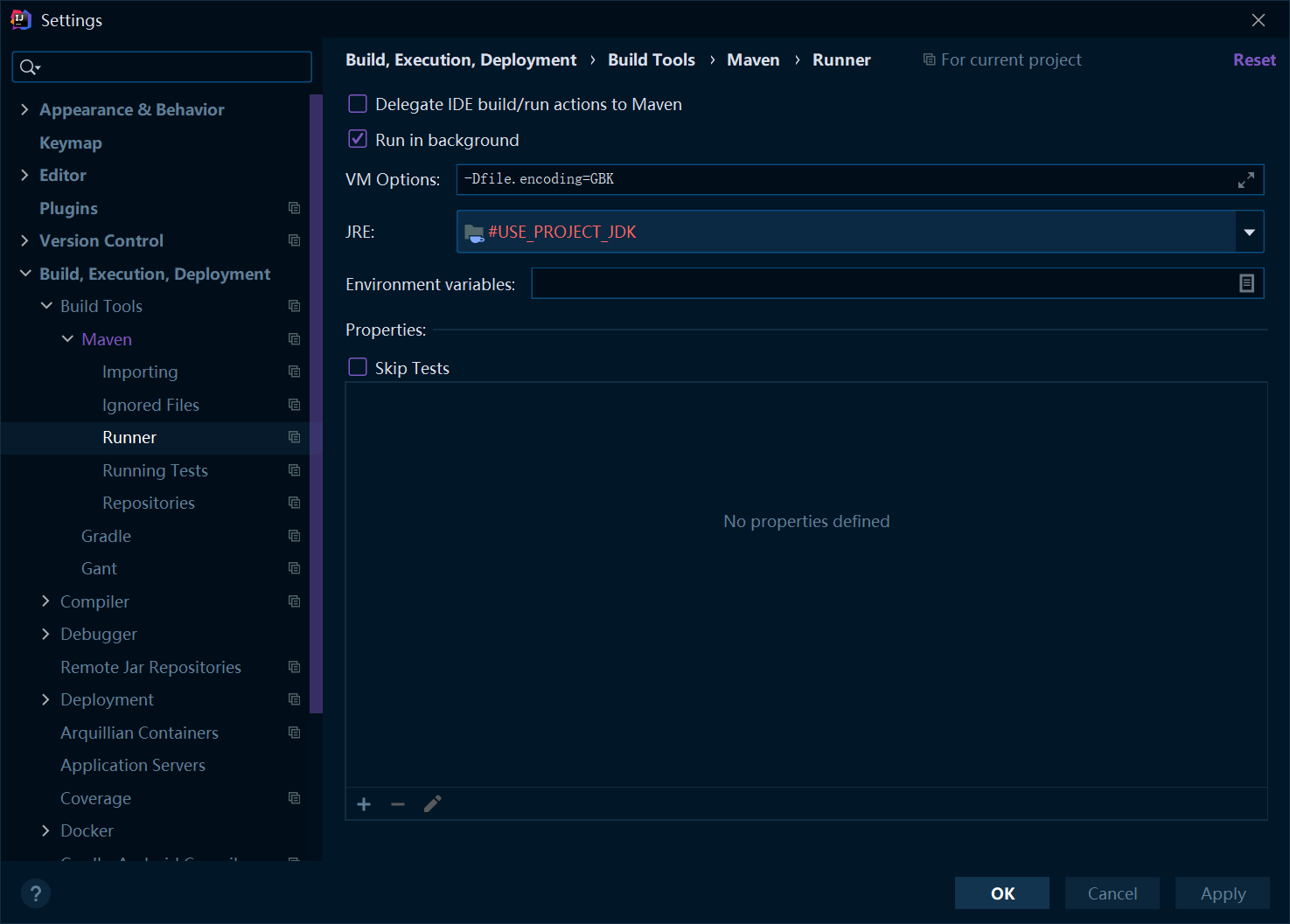
Task: Open Application Servers settings
Action: pyautogui.click(x=133, y=765)
